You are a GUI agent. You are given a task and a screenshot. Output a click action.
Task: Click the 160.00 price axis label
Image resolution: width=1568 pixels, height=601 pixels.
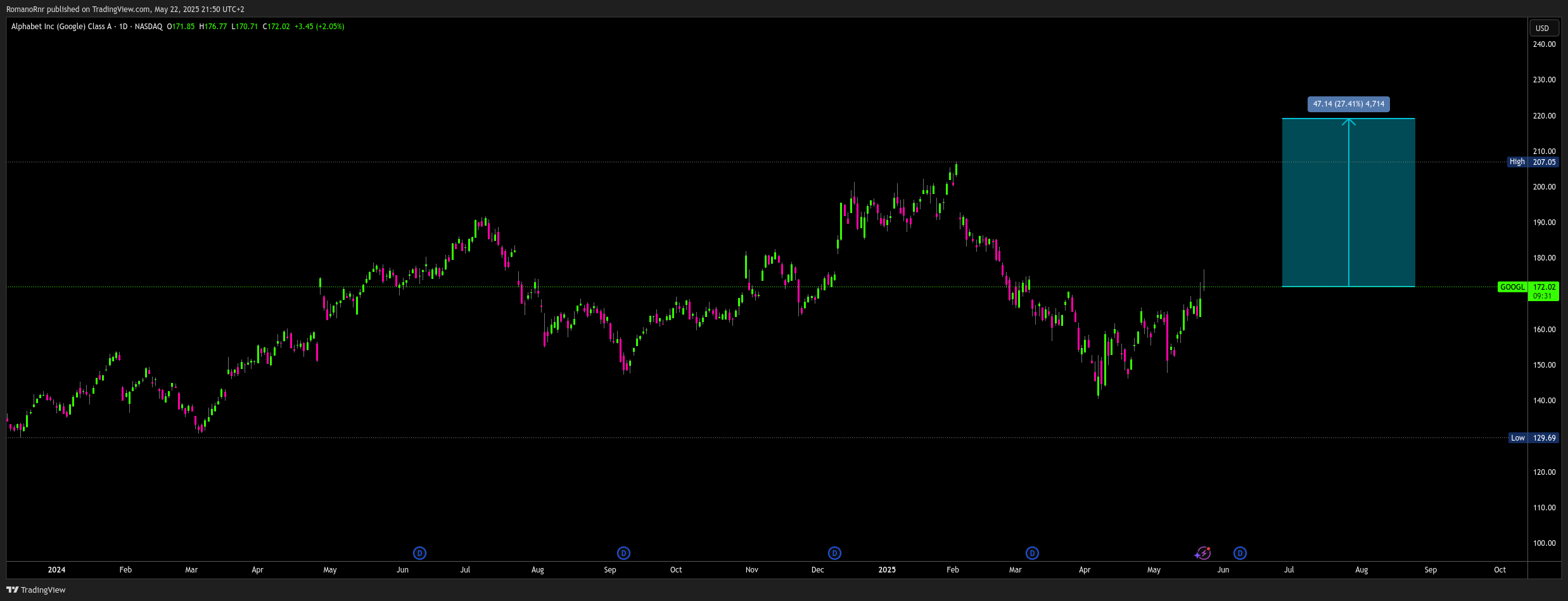pos(1545,330)
